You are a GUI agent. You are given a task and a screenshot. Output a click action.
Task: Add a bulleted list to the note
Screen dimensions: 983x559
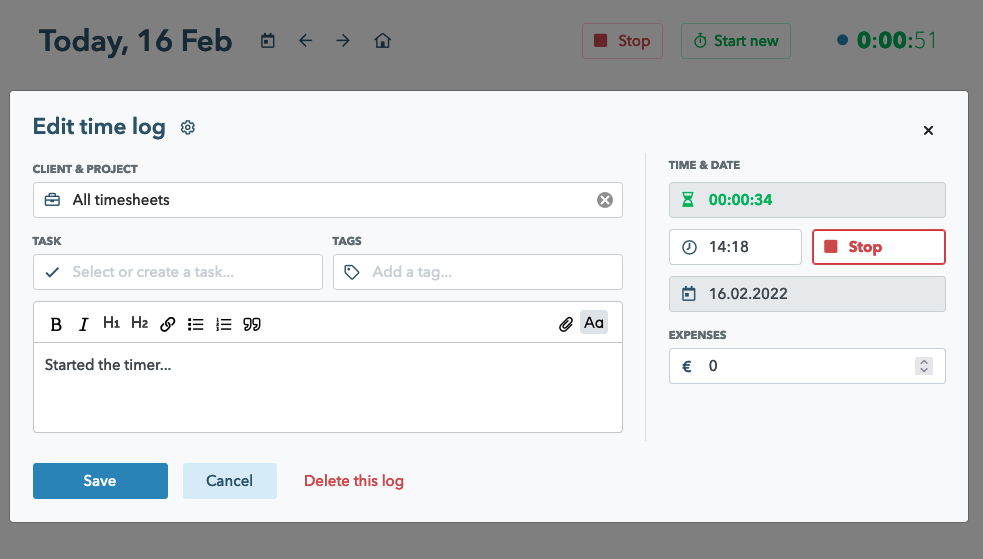click(x=196, y=324)
